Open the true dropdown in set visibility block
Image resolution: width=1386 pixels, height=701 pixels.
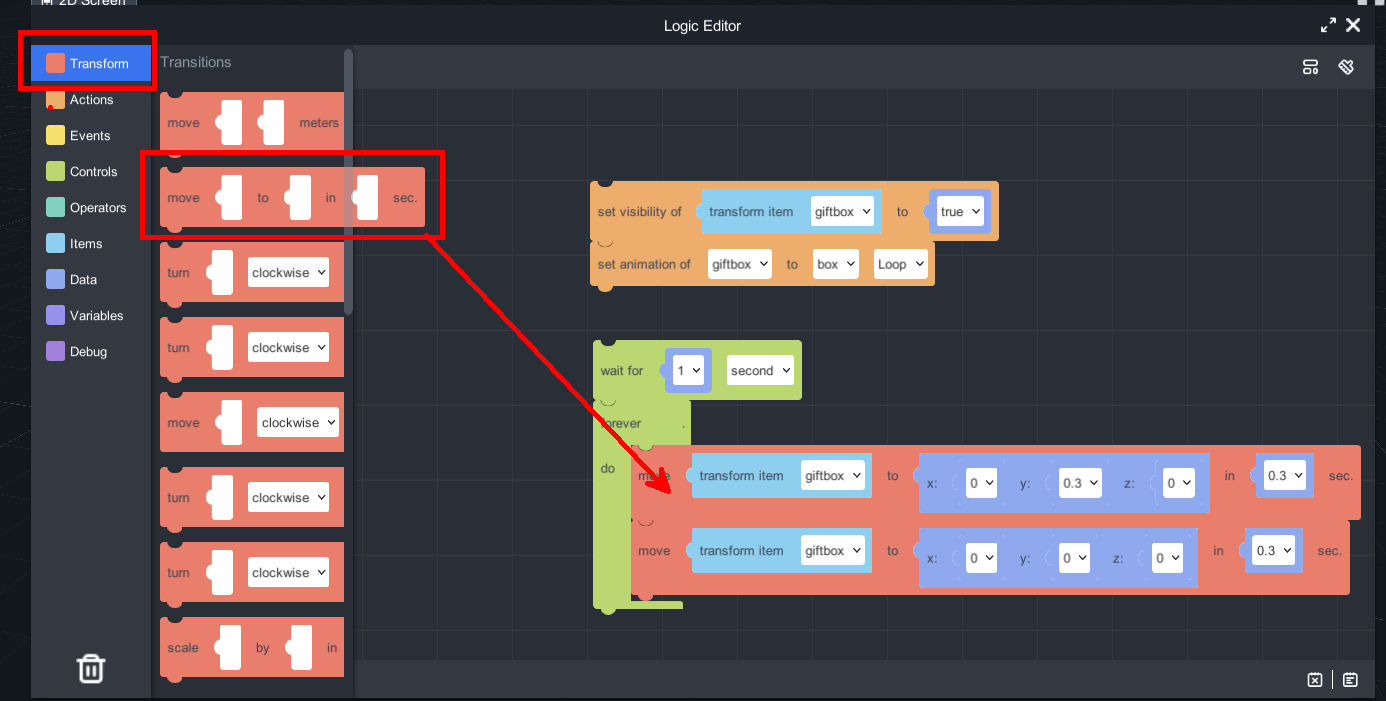pyautogui.click(x=960, y=212)
